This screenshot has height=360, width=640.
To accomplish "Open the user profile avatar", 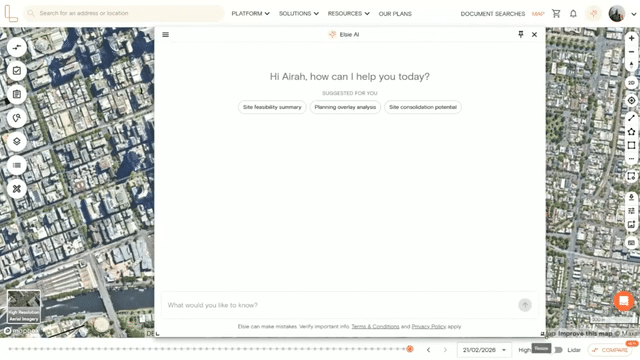I will (x=617, y=13).
